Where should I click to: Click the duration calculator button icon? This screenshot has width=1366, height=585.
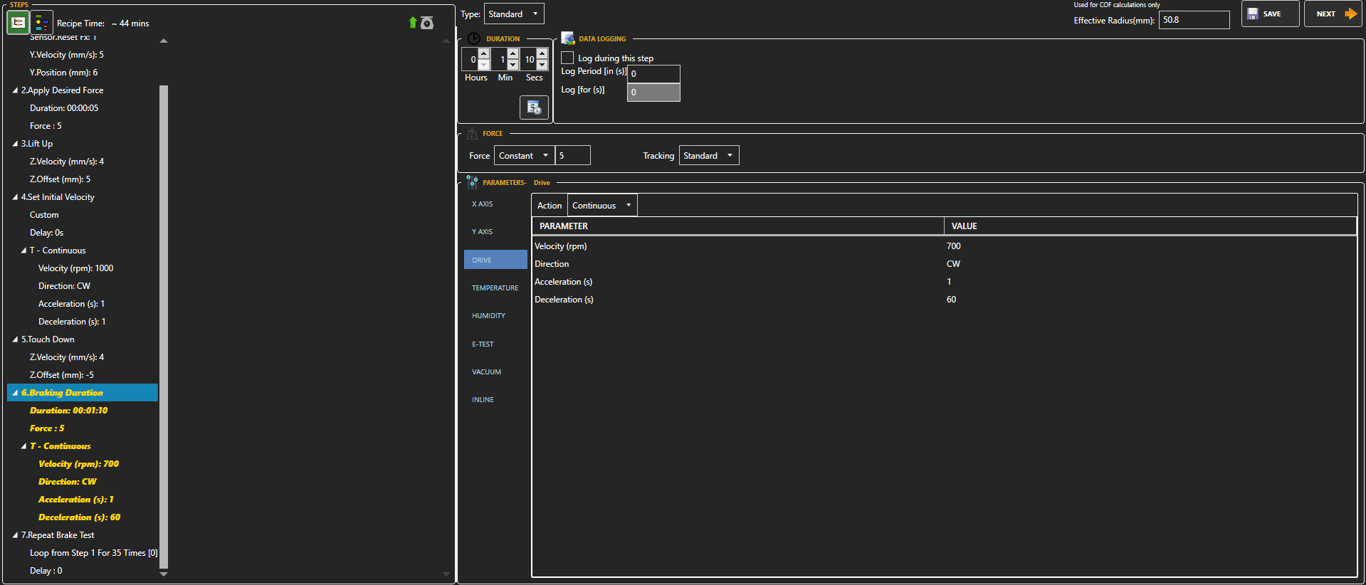[x=534, y=107]
